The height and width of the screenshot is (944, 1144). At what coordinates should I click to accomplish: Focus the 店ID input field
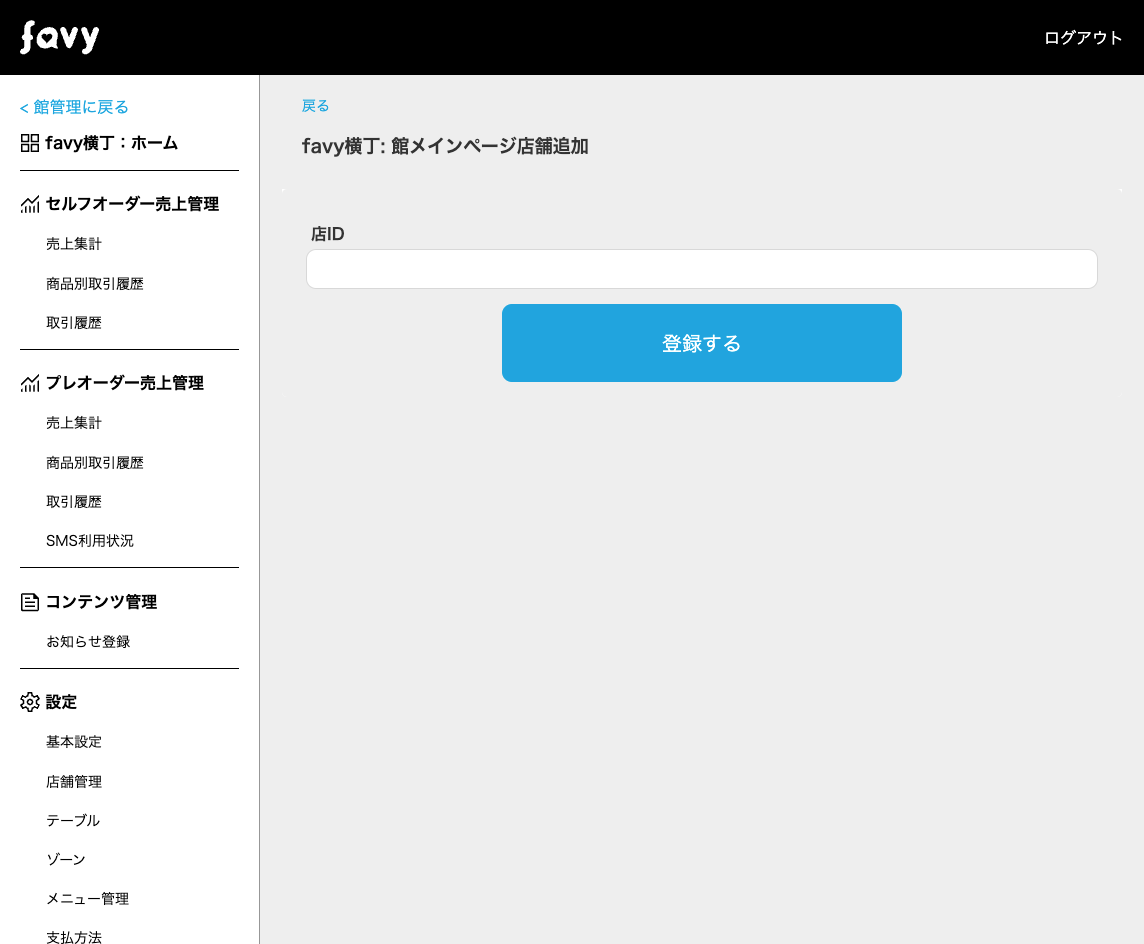pos(702,269)
